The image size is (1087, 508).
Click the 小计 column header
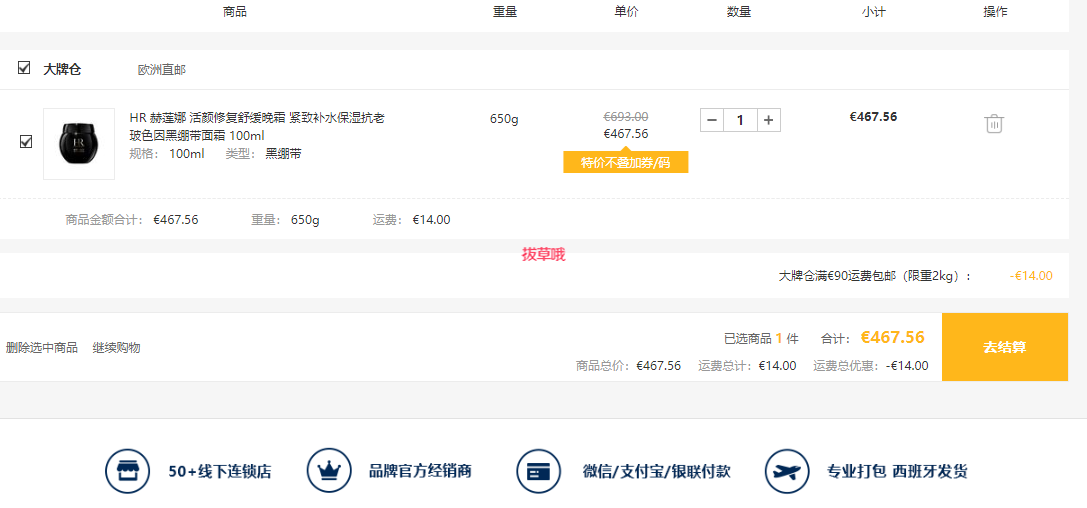point(874,12)
